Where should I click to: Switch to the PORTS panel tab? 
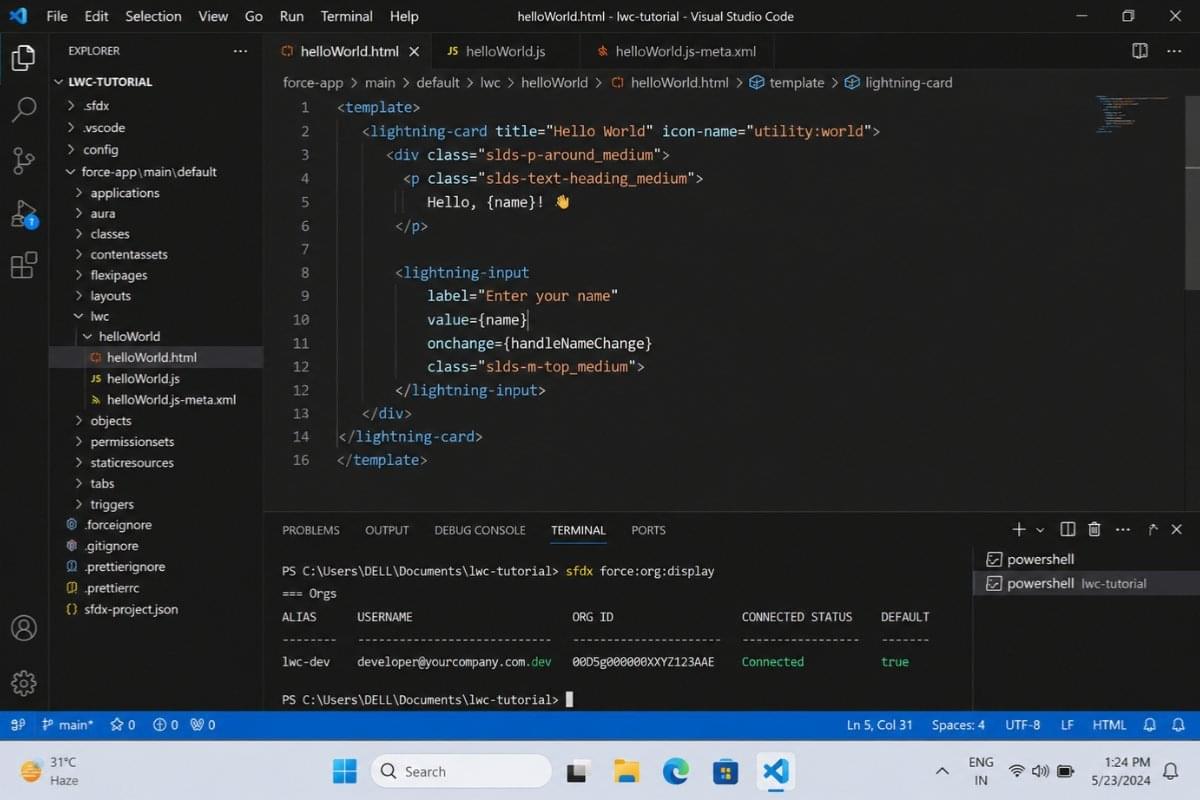pos(648,530)
